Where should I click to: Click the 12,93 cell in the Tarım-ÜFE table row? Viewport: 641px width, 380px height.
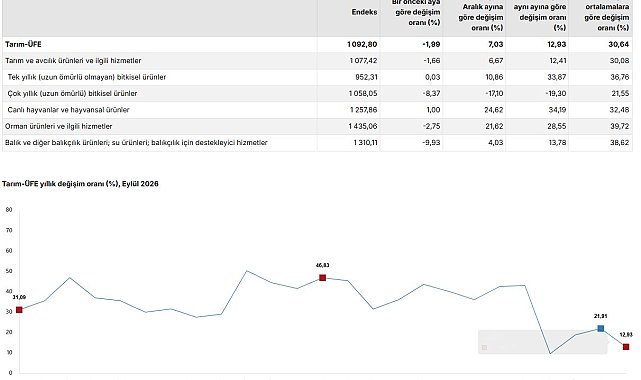557,44
